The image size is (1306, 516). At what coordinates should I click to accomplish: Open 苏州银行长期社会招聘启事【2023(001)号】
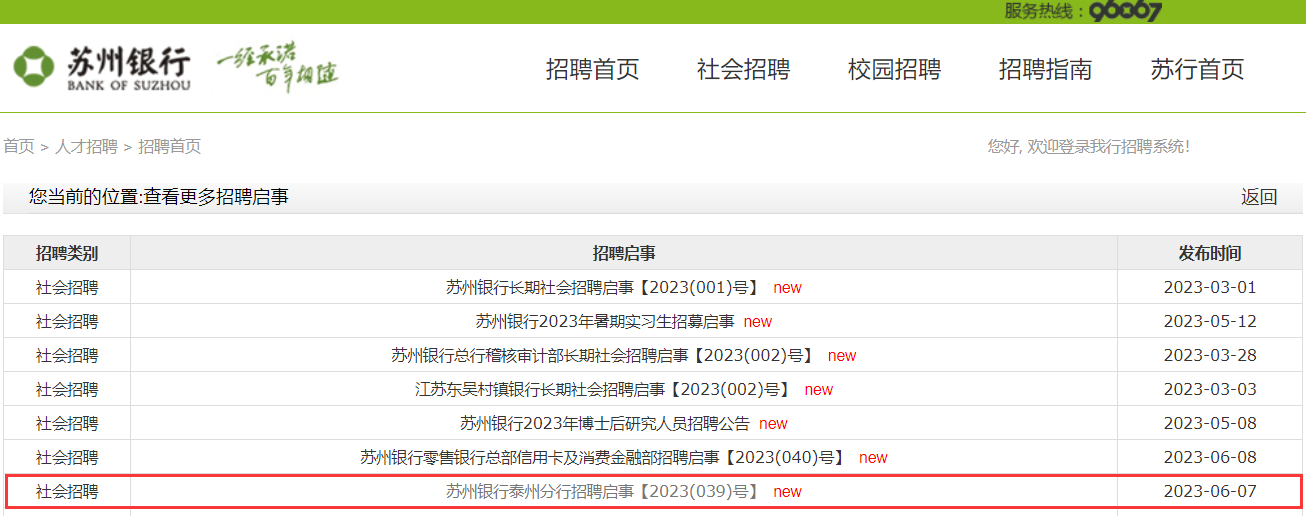click(x=603, y=288)
